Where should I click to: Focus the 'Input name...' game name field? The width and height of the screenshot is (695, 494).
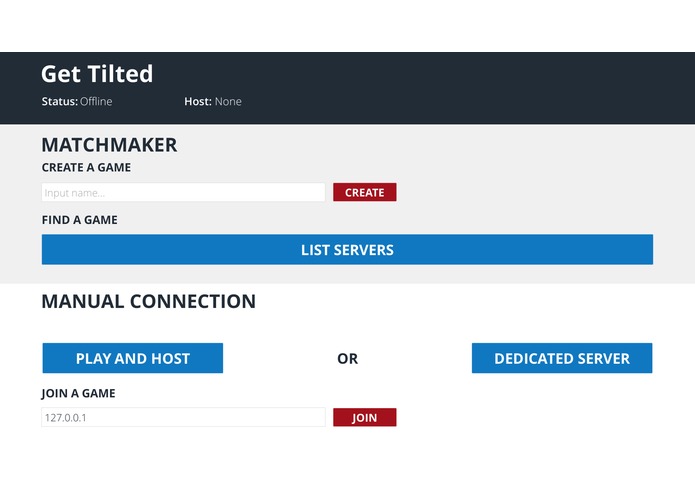tap(183, 192)
